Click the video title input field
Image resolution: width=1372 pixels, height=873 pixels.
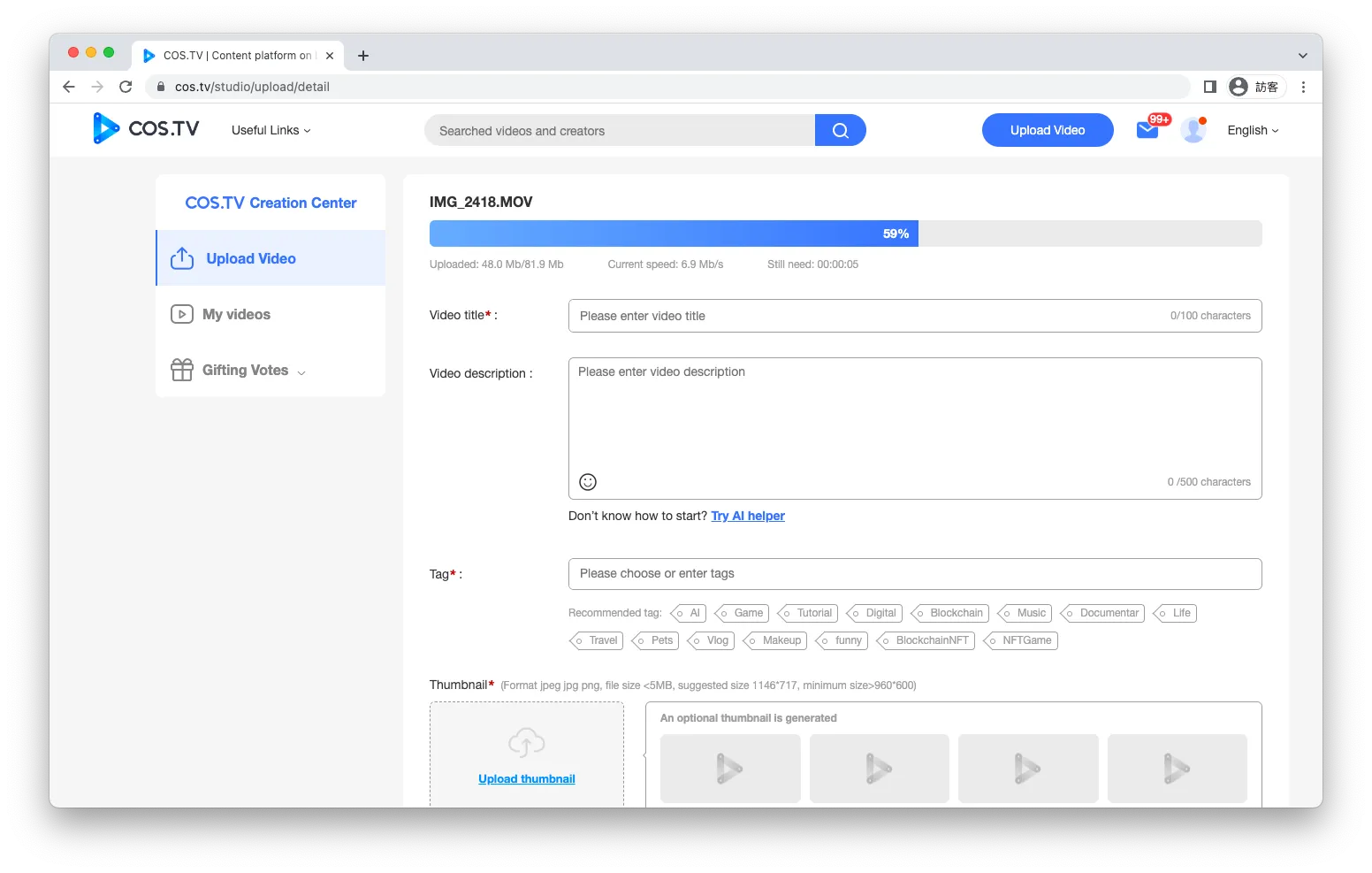pyautogui.click(x=915, y=316)
